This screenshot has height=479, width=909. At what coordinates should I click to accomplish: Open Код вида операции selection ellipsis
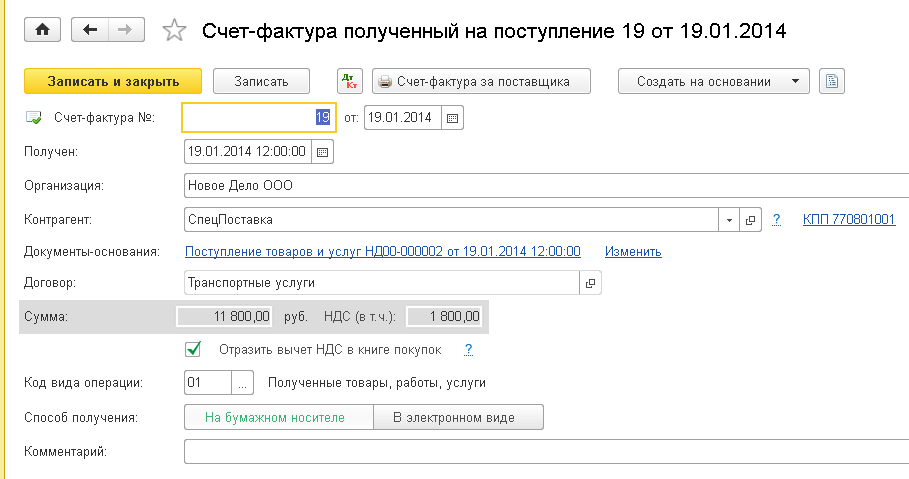(x=242, y=383)
